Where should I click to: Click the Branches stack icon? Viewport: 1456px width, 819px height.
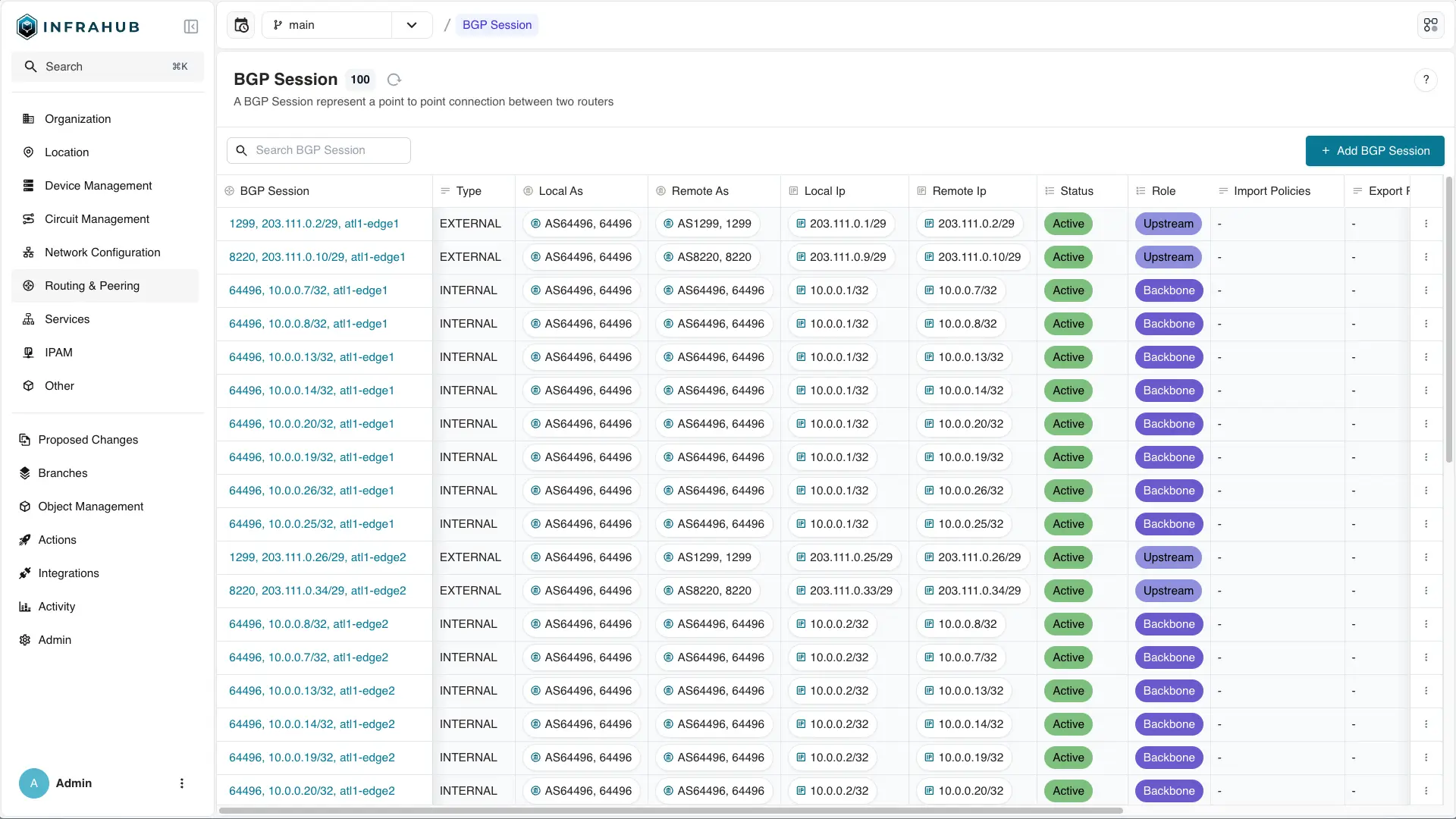pyautogui.click(x=24, y=473)
